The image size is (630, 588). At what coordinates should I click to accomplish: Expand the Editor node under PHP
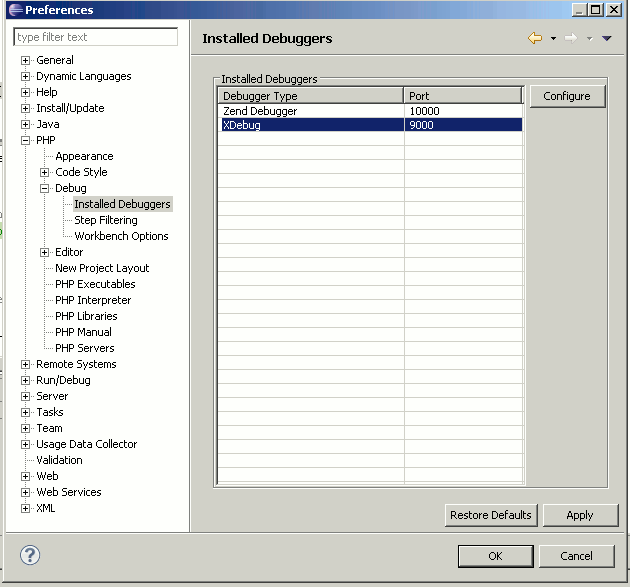coord(45,252)
